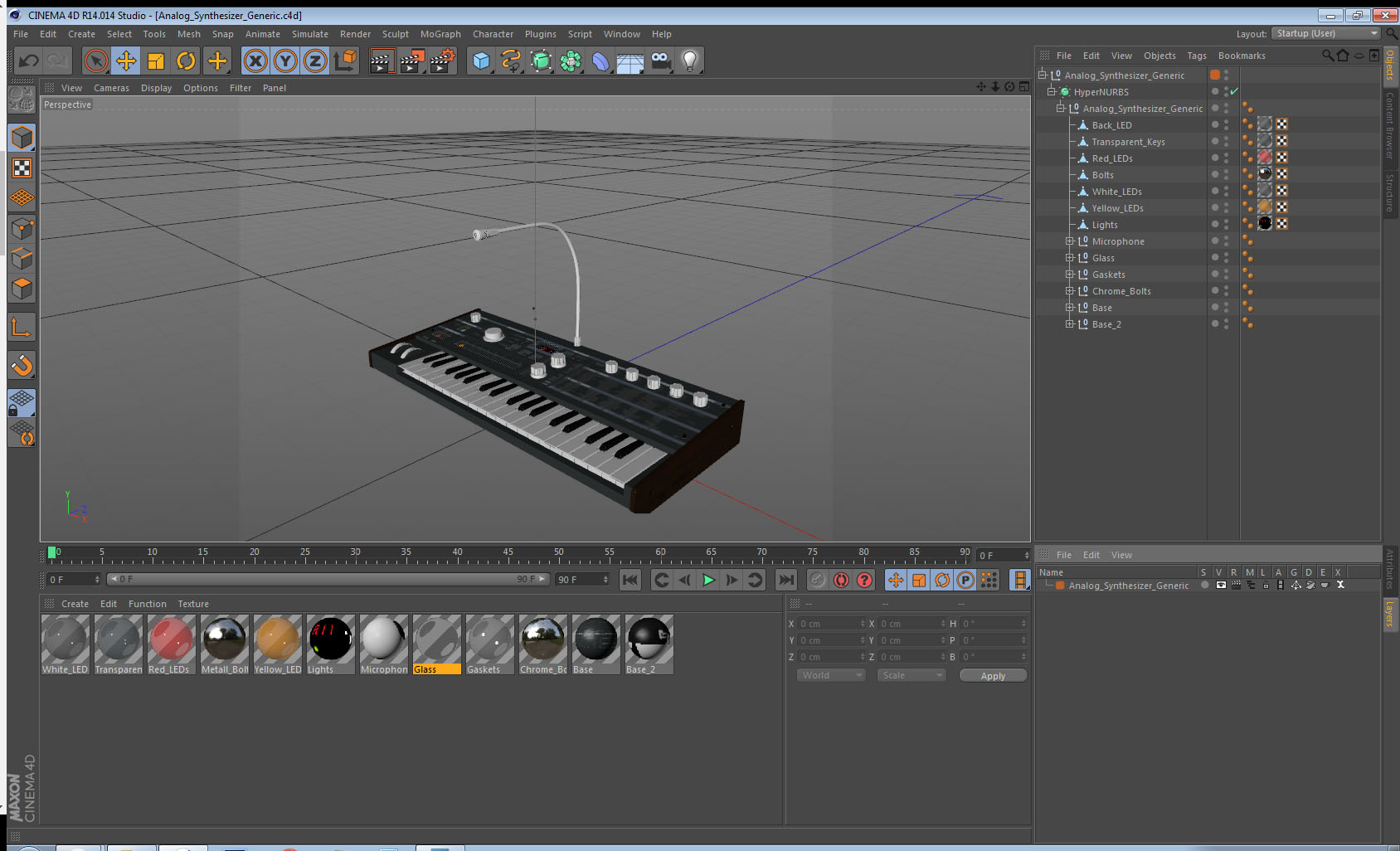Screen dimensions: 1400x851
Task: Render active view clapper icon
Action: pos(382,61)
